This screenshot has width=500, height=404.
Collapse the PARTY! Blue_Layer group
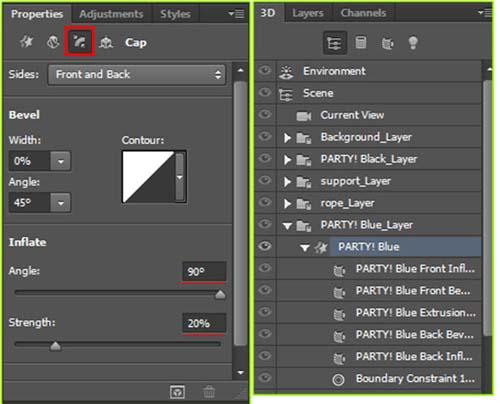(287, 226)
